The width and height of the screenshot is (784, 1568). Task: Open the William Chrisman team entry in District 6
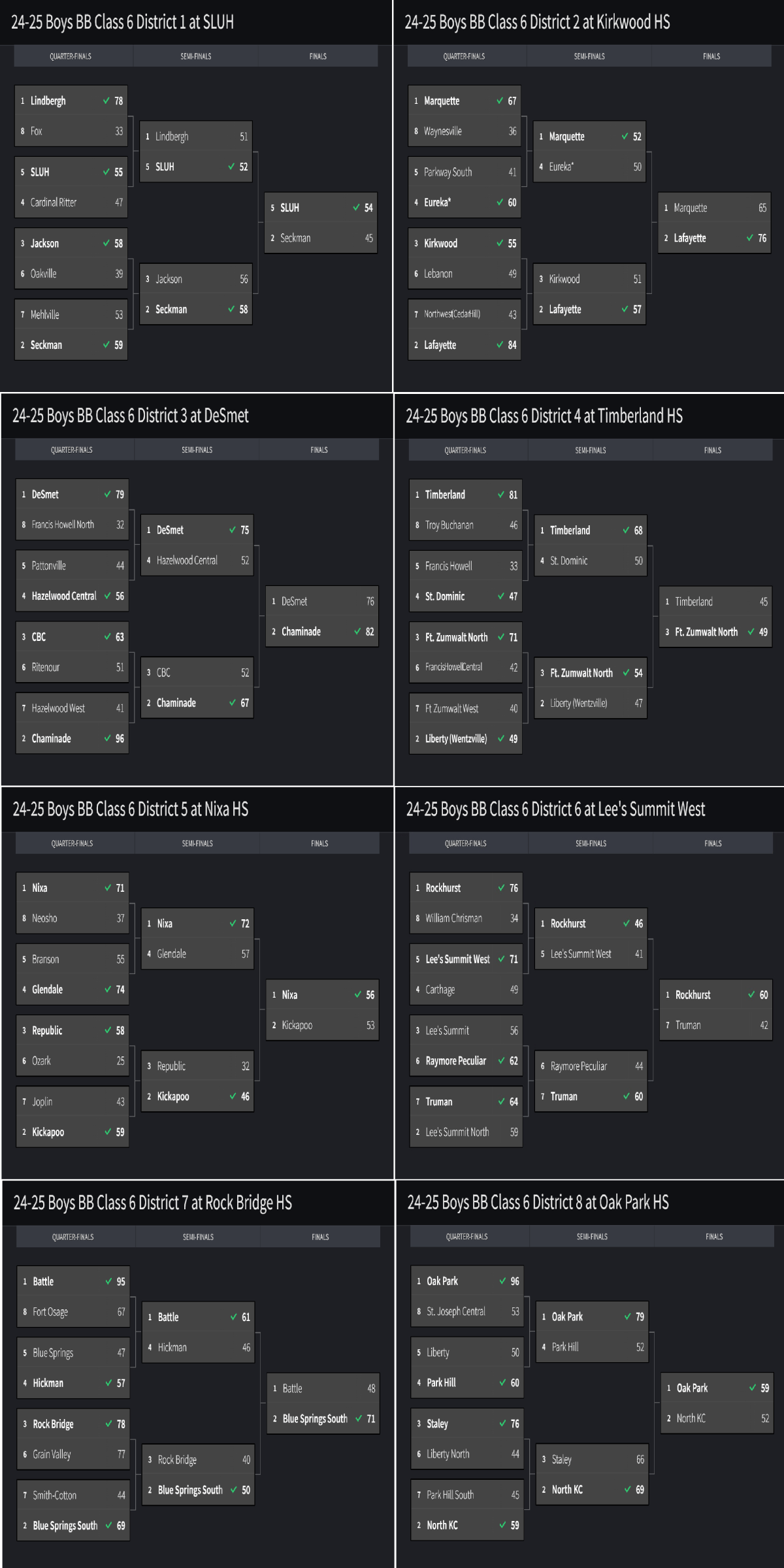(x=453, y=919)
